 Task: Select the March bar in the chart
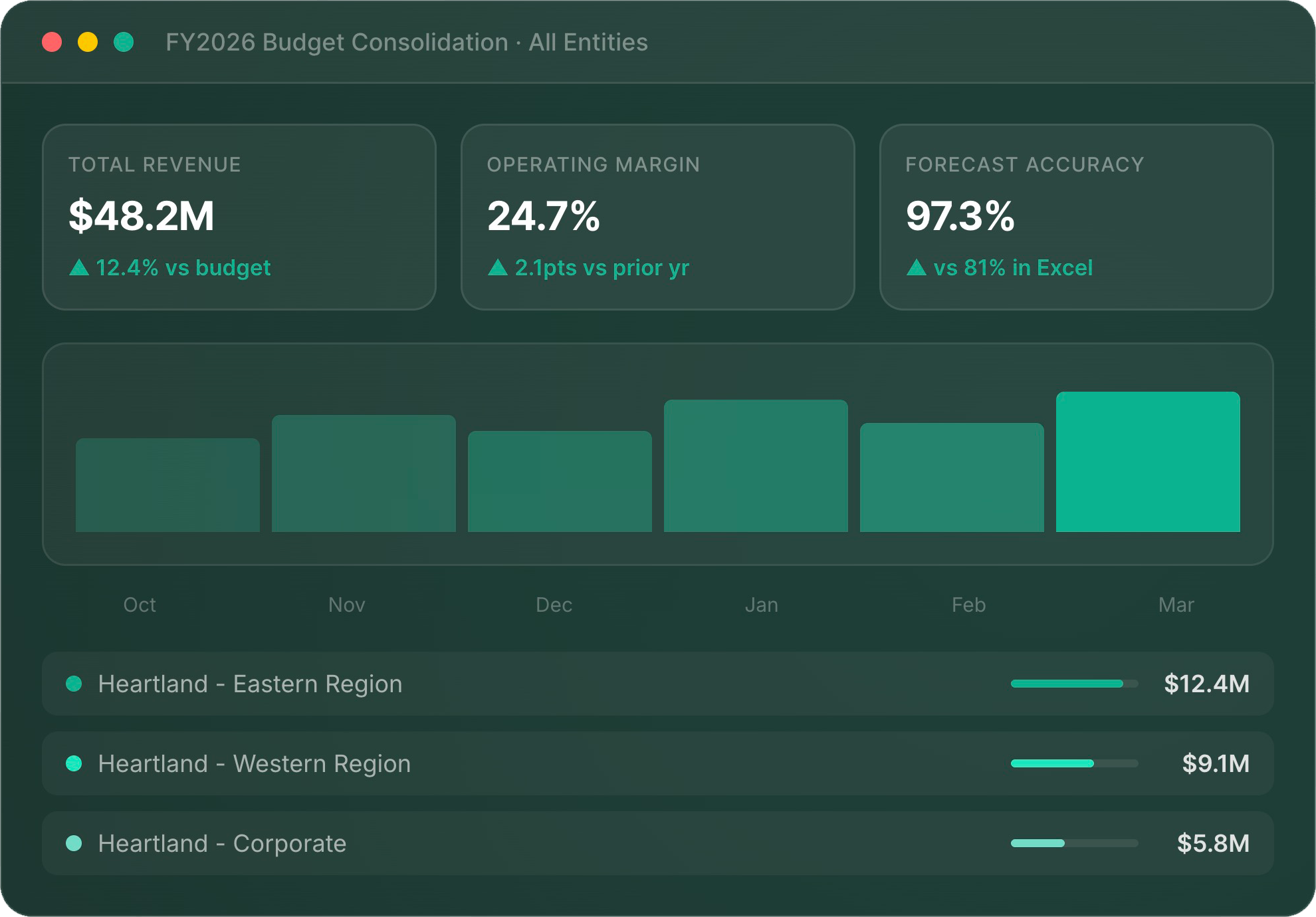(1148, 461)
